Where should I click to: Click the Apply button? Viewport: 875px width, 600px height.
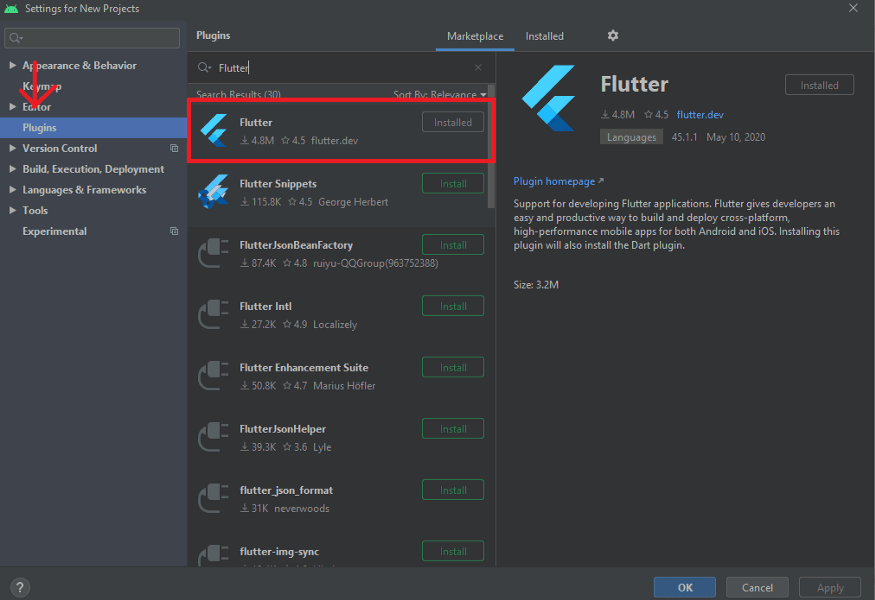(830, 588)
